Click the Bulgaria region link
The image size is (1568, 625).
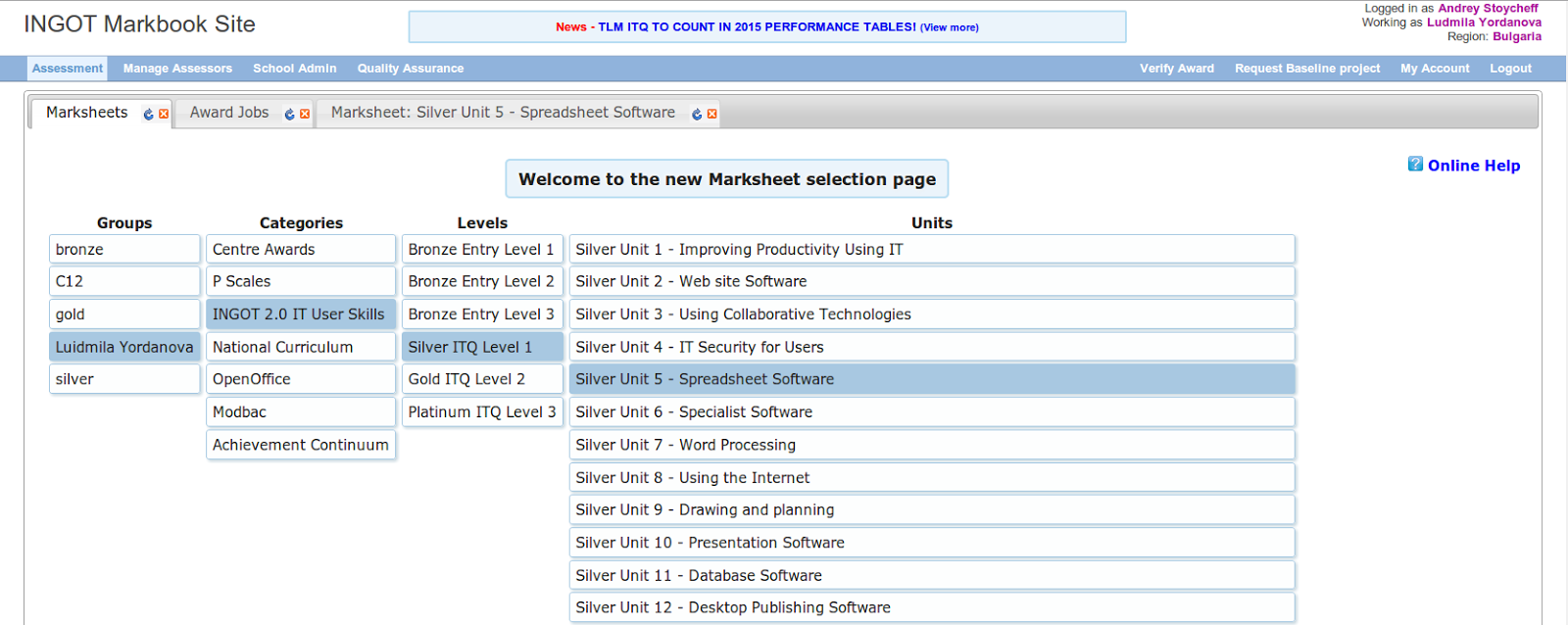[x=1517, y=36]
